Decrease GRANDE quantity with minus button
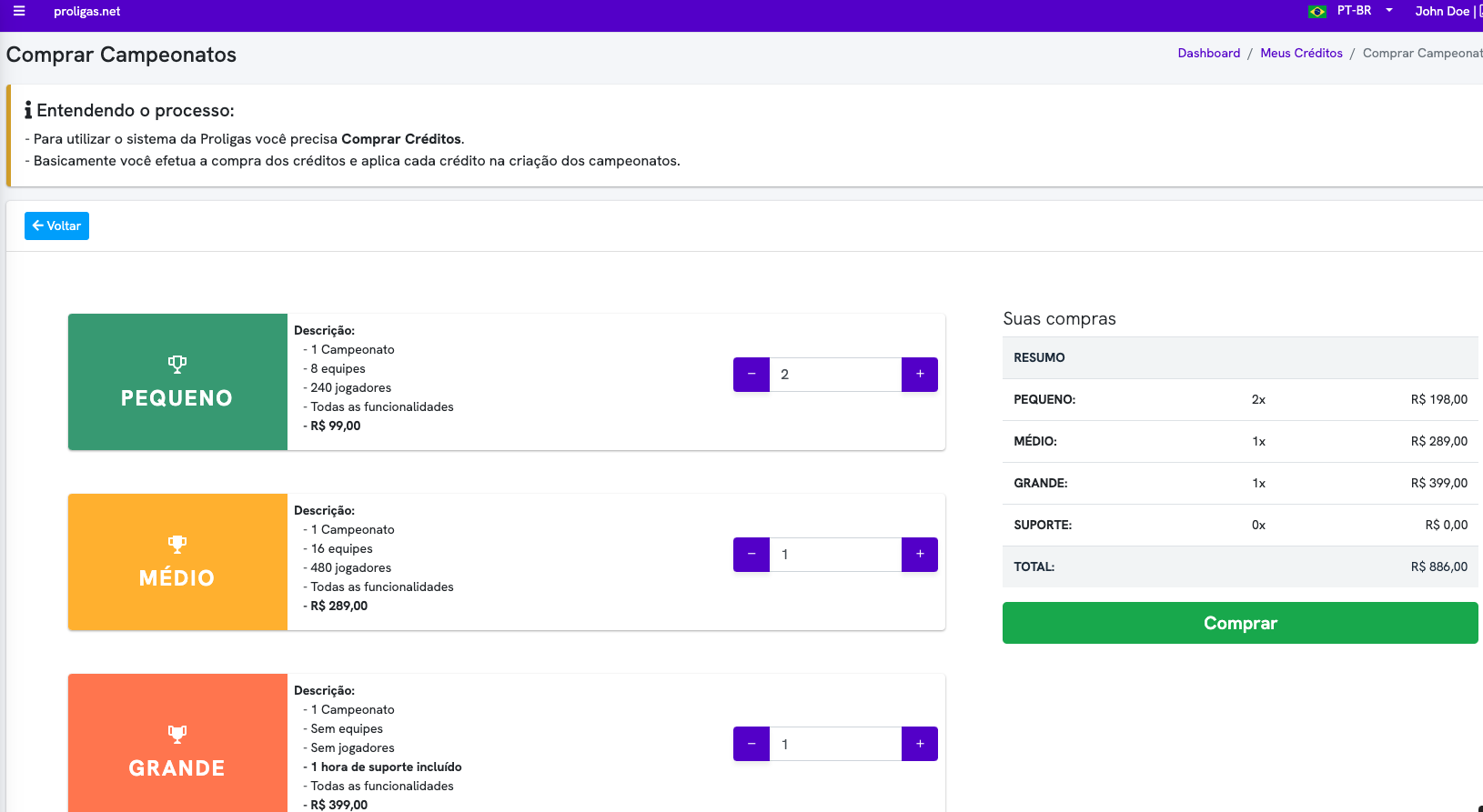The image size is (1483, 812). pyautogui.click(x=752, y=744)
